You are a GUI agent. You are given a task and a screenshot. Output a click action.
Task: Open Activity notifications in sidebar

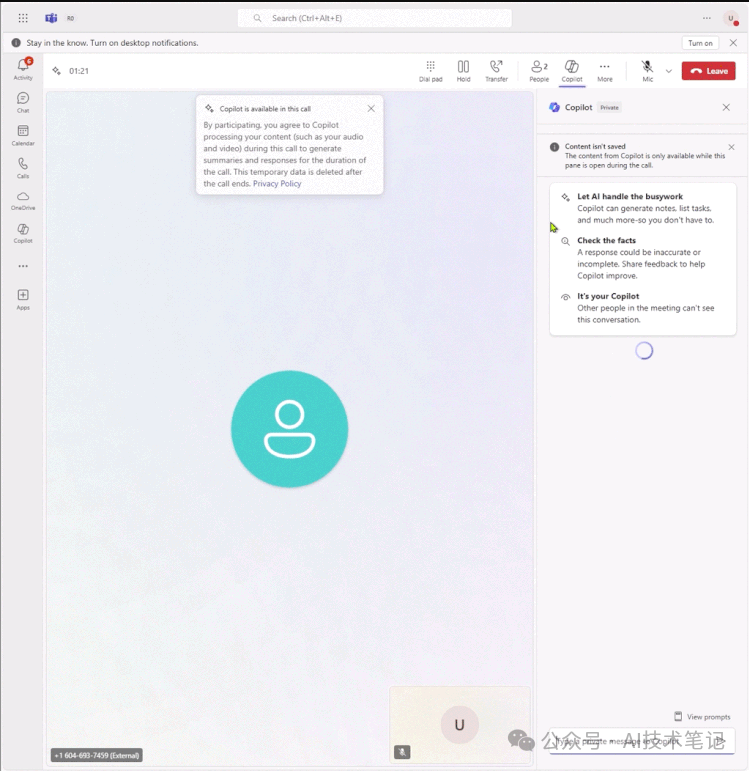23,69
